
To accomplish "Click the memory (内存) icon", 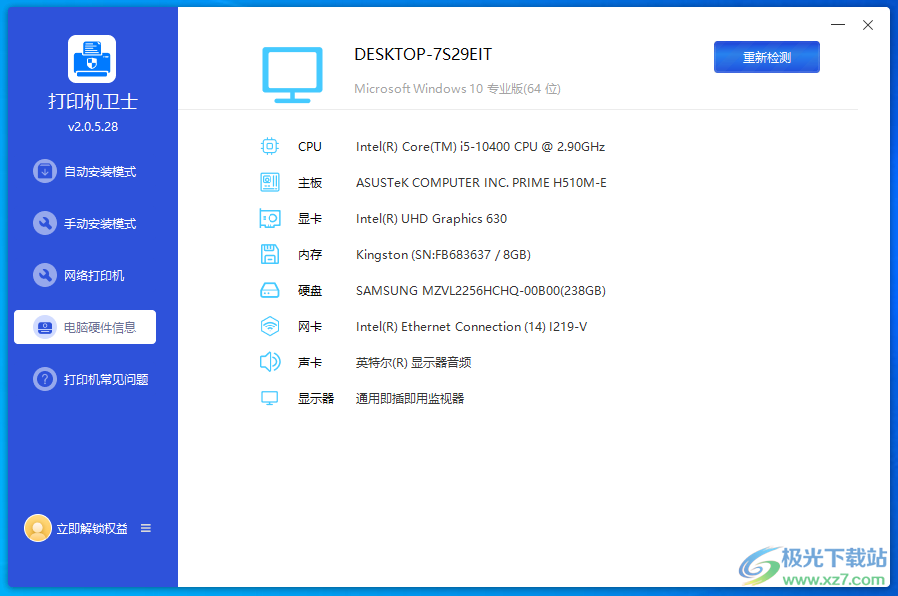I will pos(269,254).
